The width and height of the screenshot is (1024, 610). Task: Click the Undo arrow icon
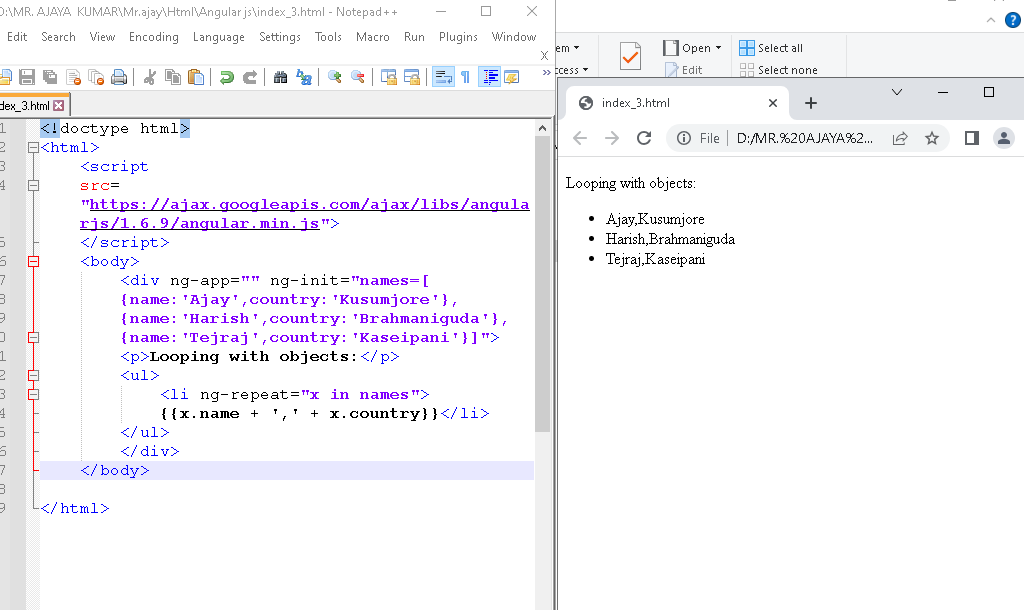pos(227,77)
